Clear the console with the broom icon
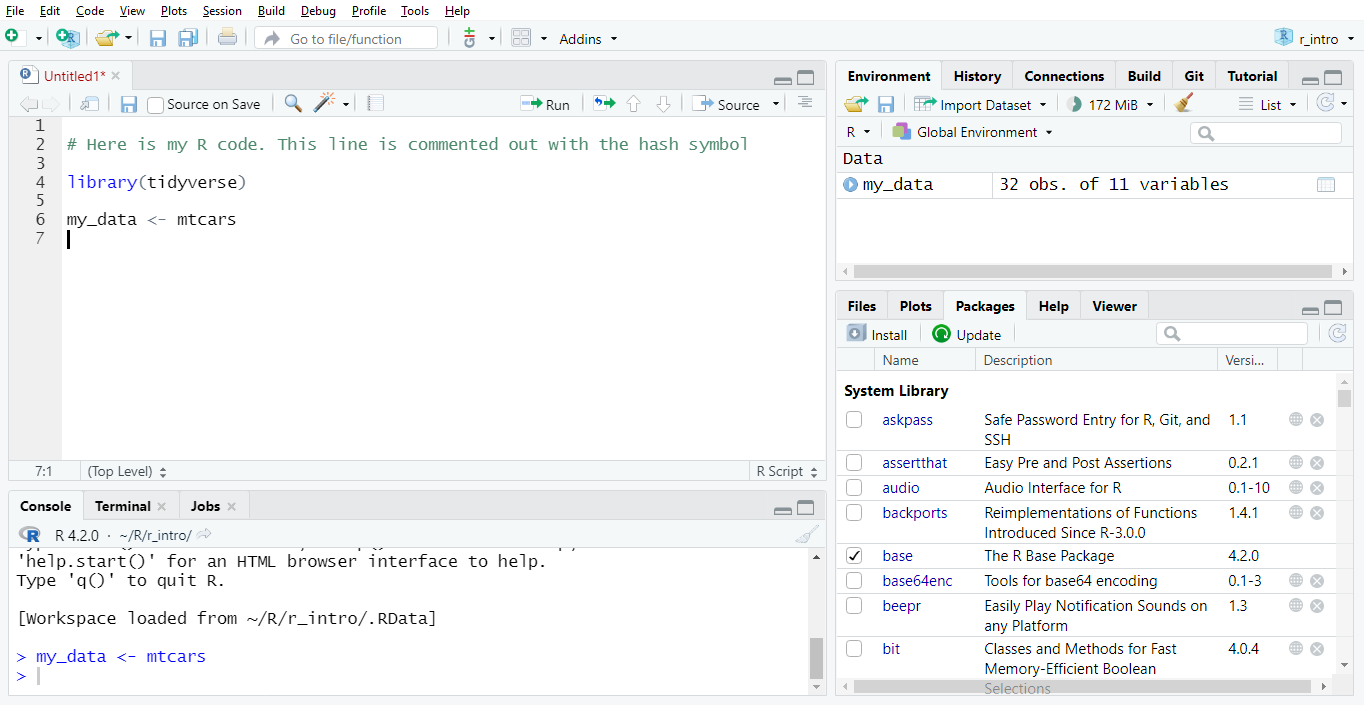 point(806,535)
